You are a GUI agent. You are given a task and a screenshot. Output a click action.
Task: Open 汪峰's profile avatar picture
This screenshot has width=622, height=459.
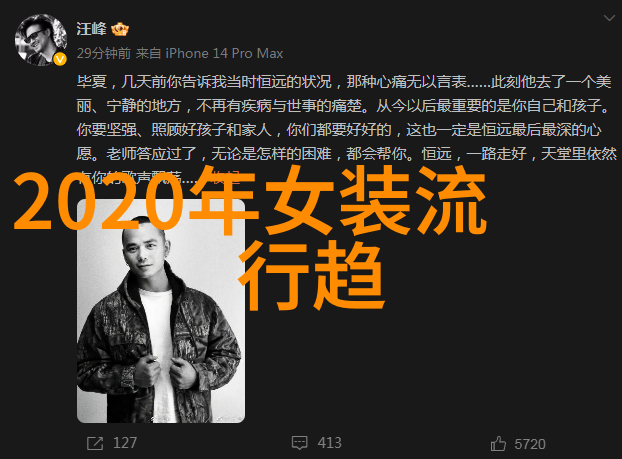(x=40, y=40)
